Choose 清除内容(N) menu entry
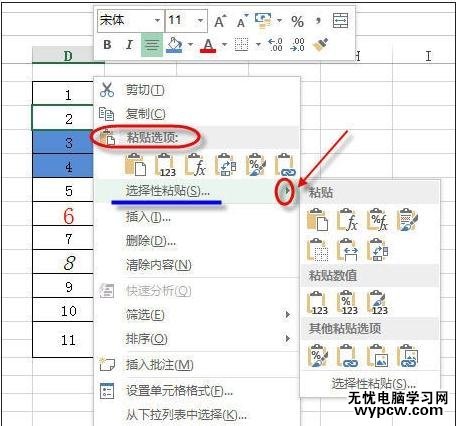459x426 pixels. [x=197, y=265]
